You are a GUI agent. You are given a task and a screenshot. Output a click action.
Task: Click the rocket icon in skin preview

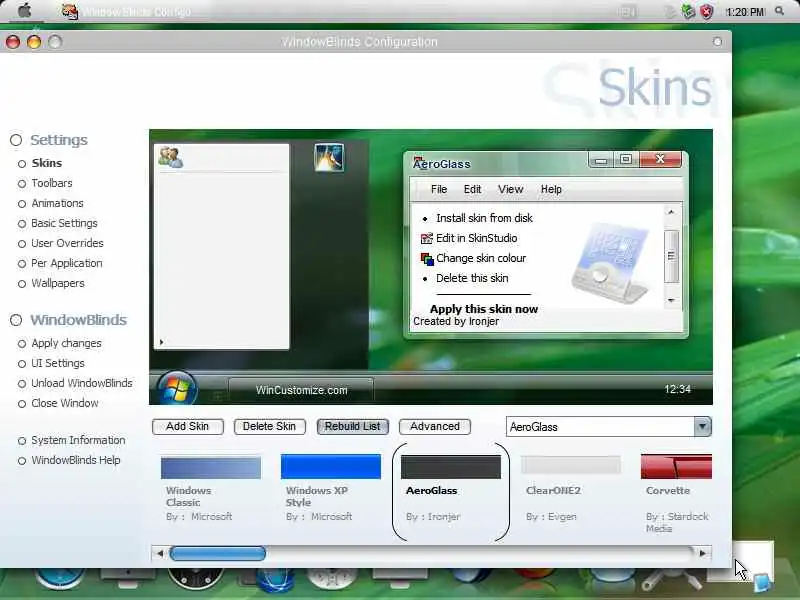[329, 157]
